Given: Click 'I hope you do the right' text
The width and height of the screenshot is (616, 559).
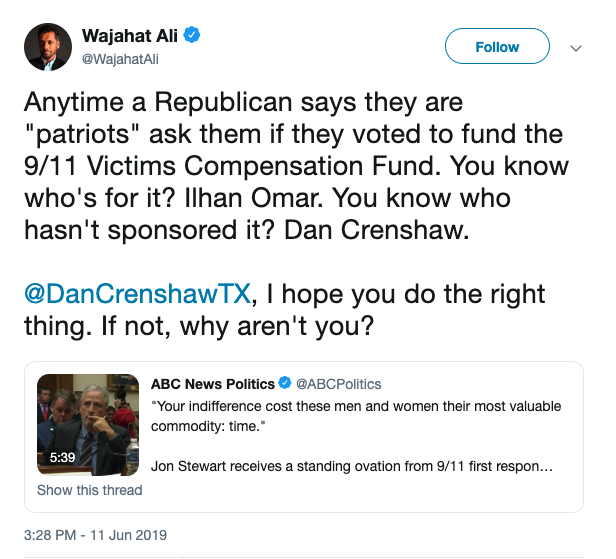Looking at the screenshot, I should pyautogui.click(x=406, y=295).
